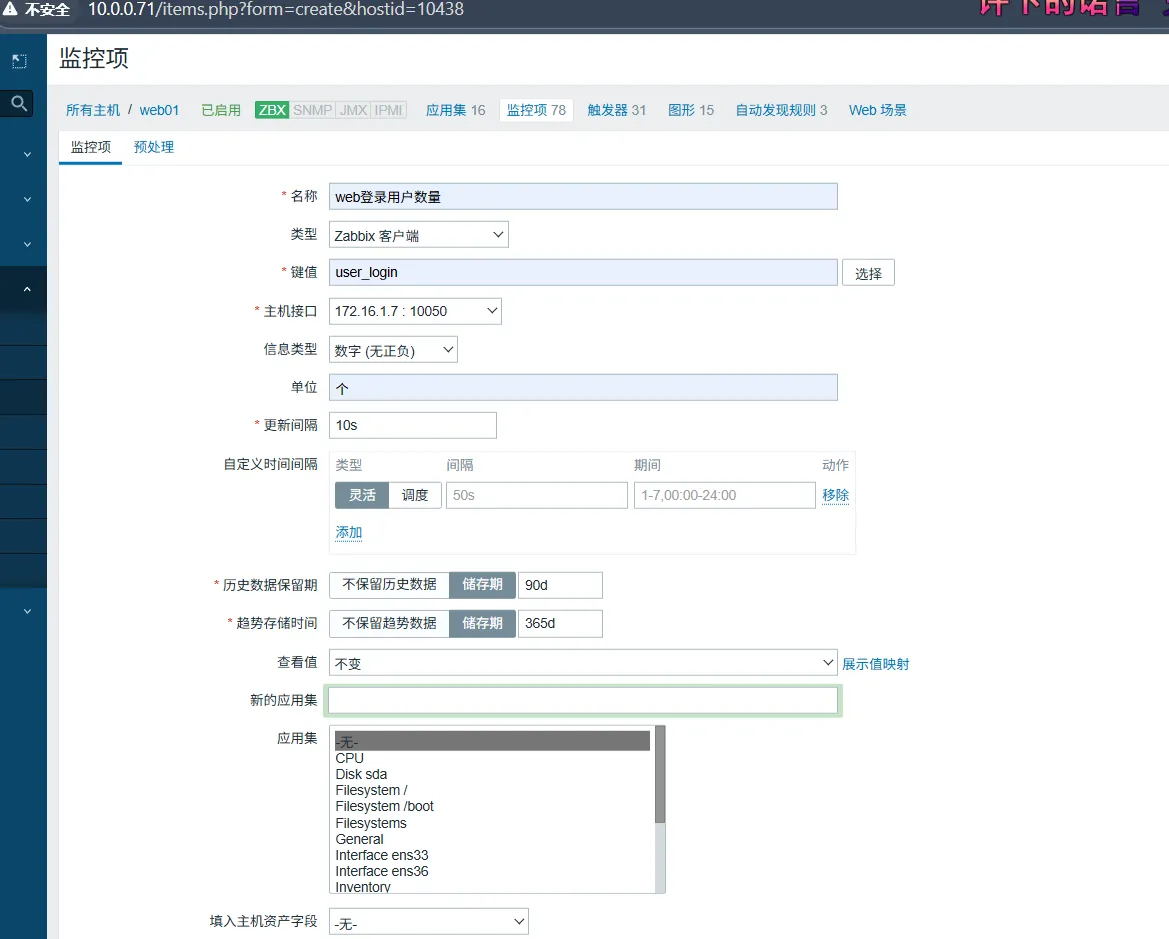Click the 展示值映射 link
Viewport: 1169px width, 939px height.
(x=875, y=664)
